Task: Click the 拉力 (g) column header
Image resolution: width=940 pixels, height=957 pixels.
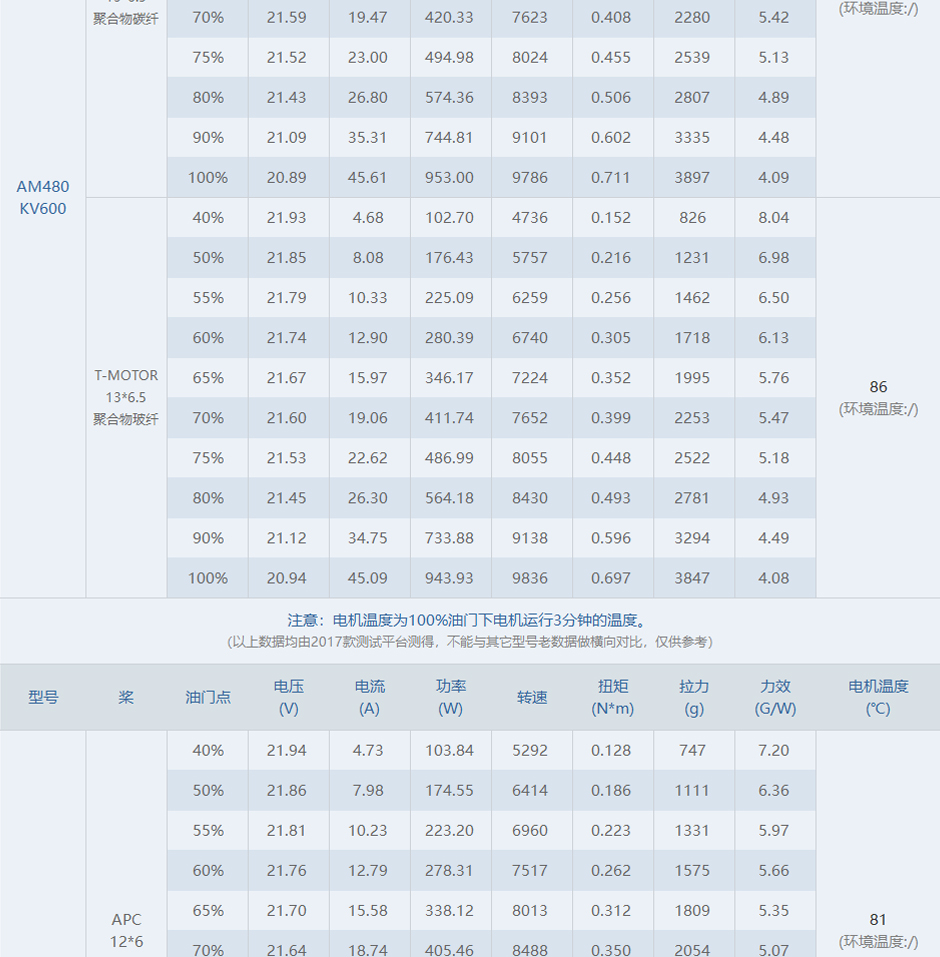Action: 693,697
